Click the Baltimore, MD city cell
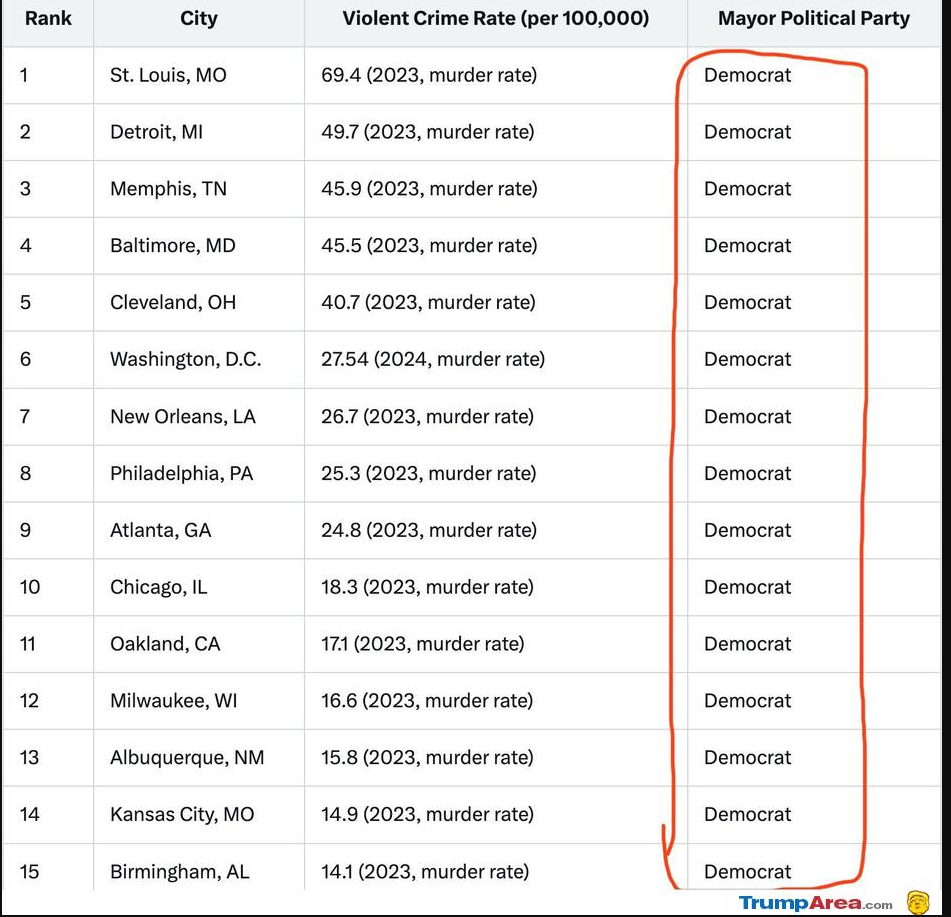The height and width of the screenshot is (917, 951). [199, 246]
